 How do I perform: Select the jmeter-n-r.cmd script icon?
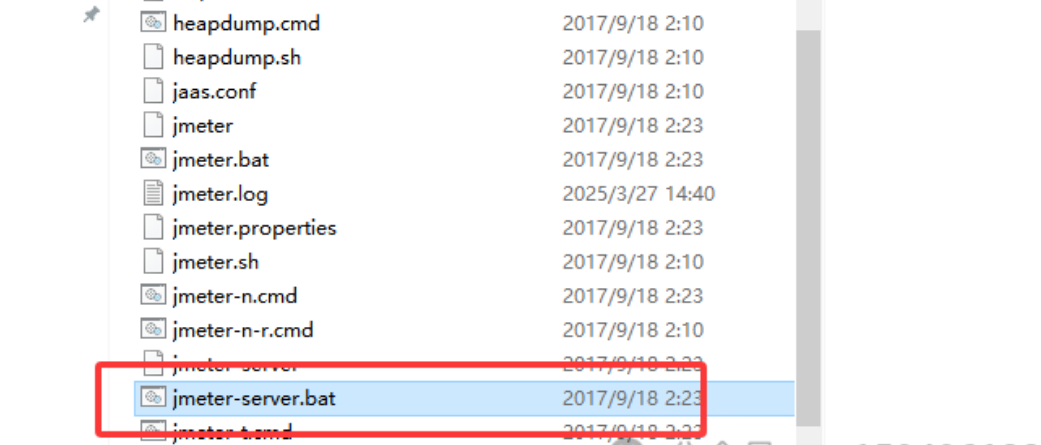(x=153, y=329)
